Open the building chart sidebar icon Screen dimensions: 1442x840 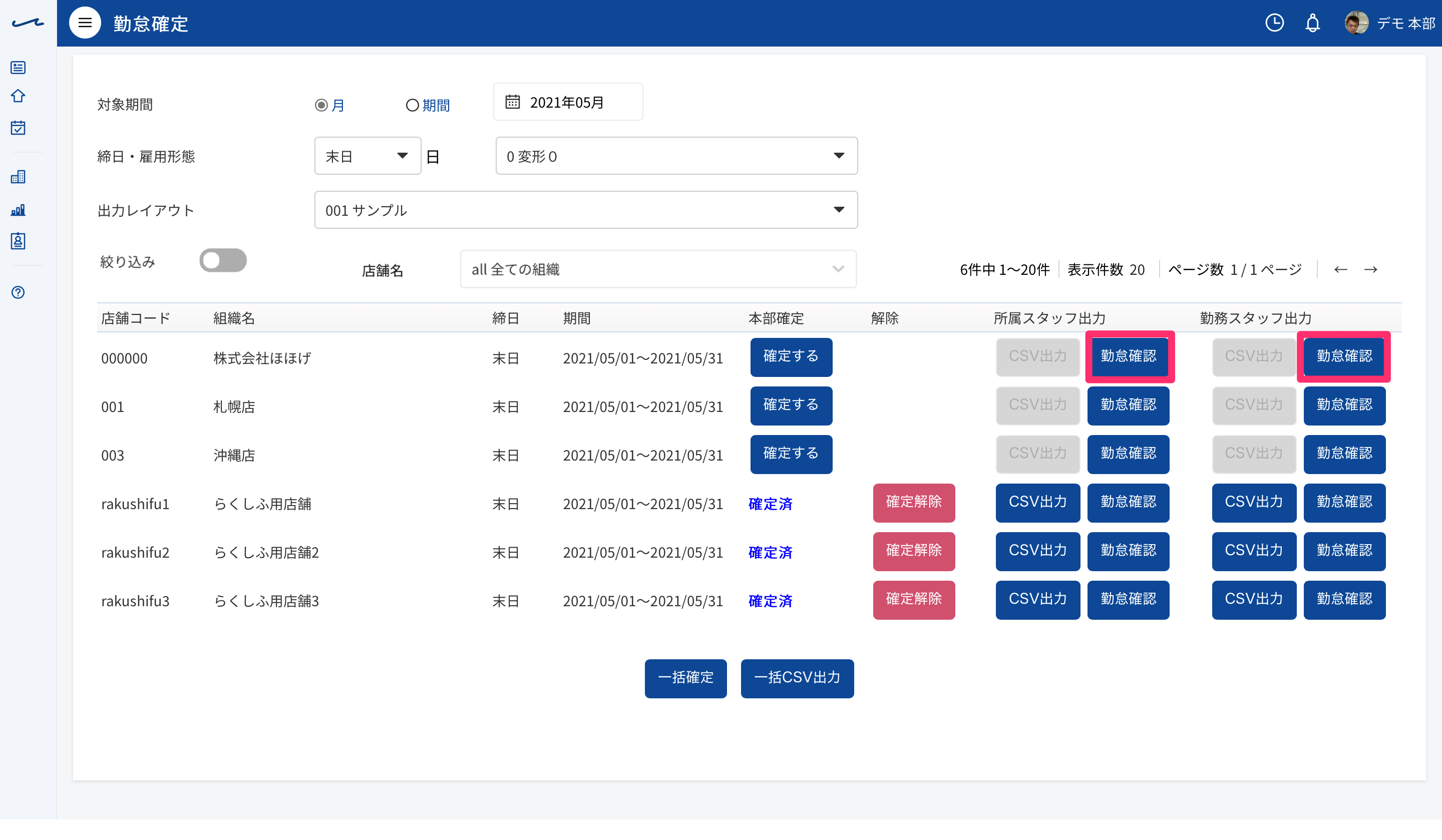(x=19, y=176)
